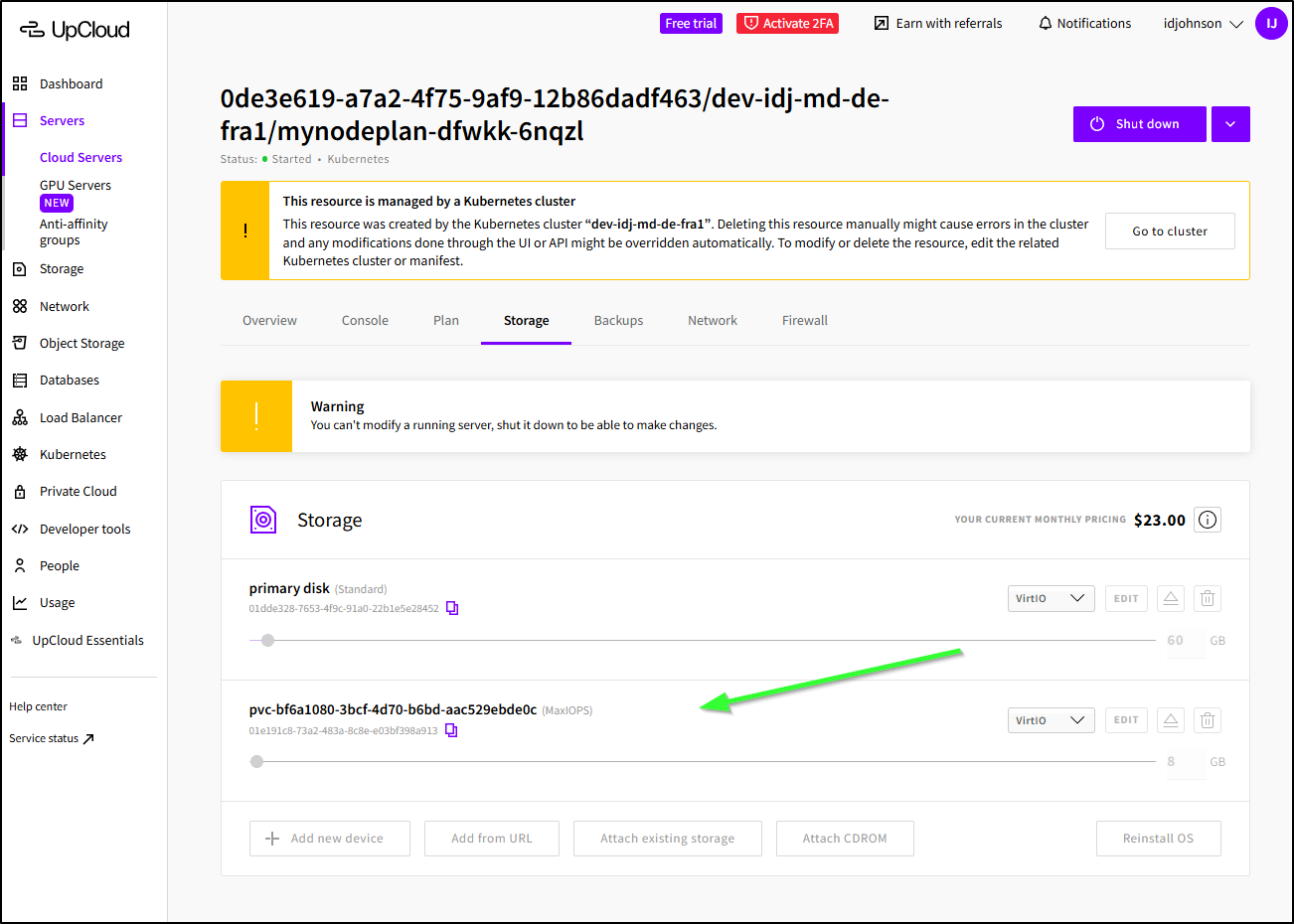
Task: Open Kubernetes in the sidebar
Action: 73,454
